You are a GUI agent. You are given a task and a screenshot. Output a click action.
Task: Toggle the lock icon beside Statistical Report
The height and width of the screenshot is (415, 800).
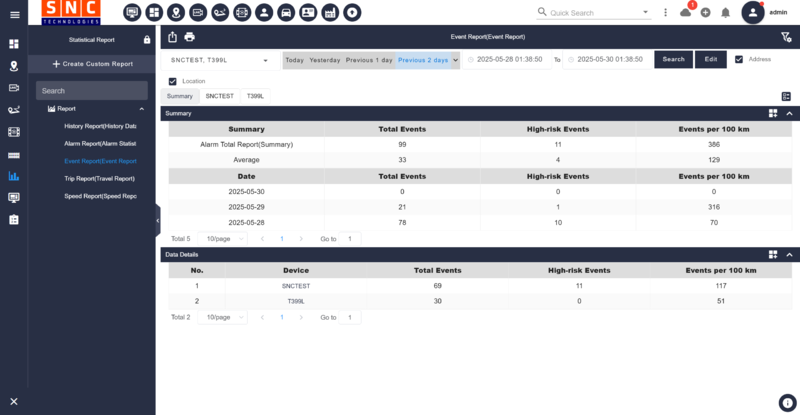147,40
